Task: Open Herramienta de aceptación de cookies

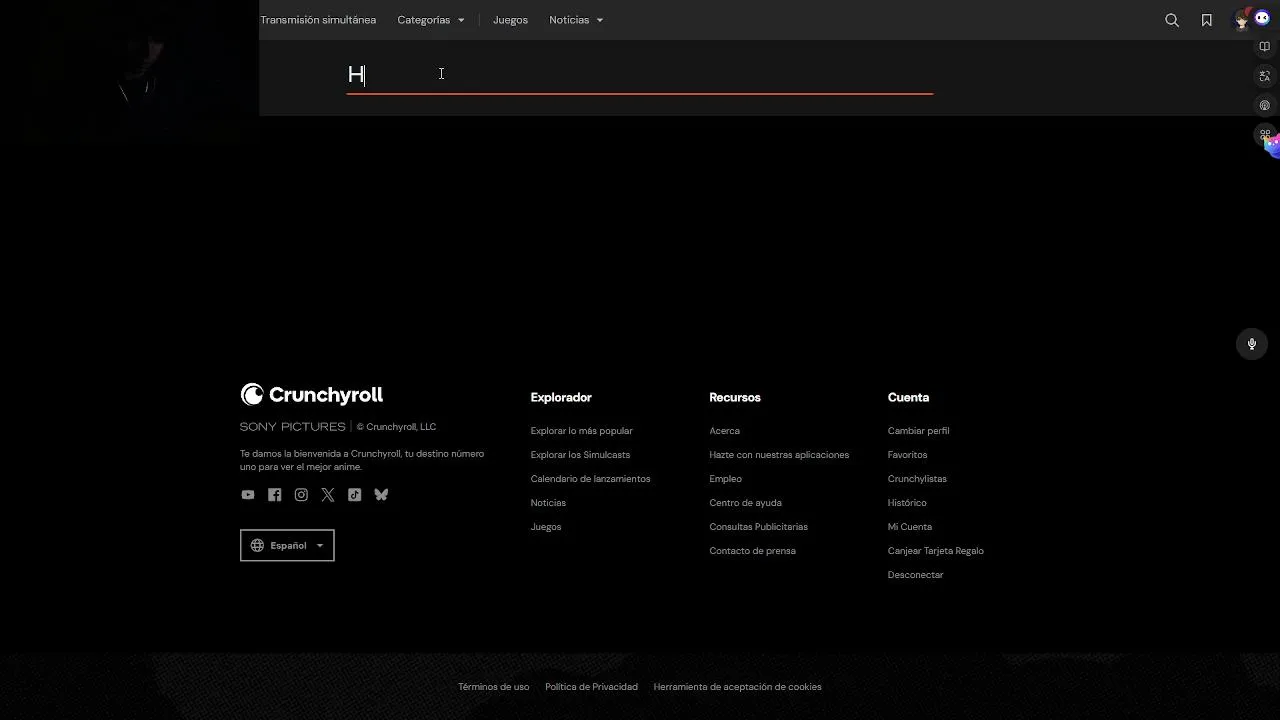Action: pos(737,687)
